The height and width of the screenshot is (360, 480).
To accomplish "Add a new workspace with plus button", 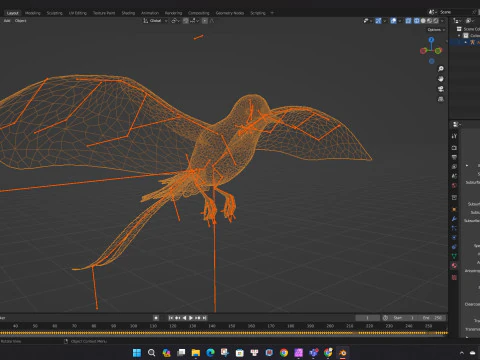I will coord(272,13).
